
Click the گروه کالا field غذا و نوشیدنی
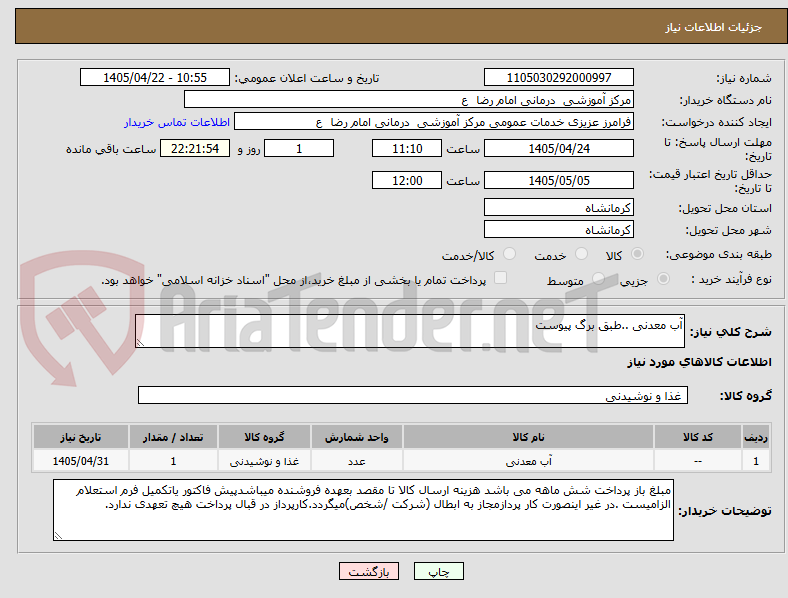pos(413,395)
